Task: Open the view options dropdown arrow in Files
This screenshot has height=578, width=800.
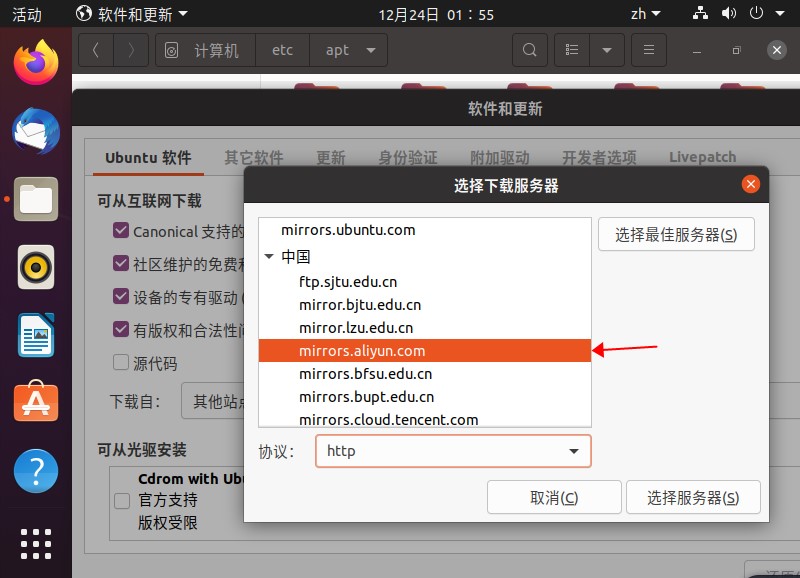Action: [x=607, y=50]
